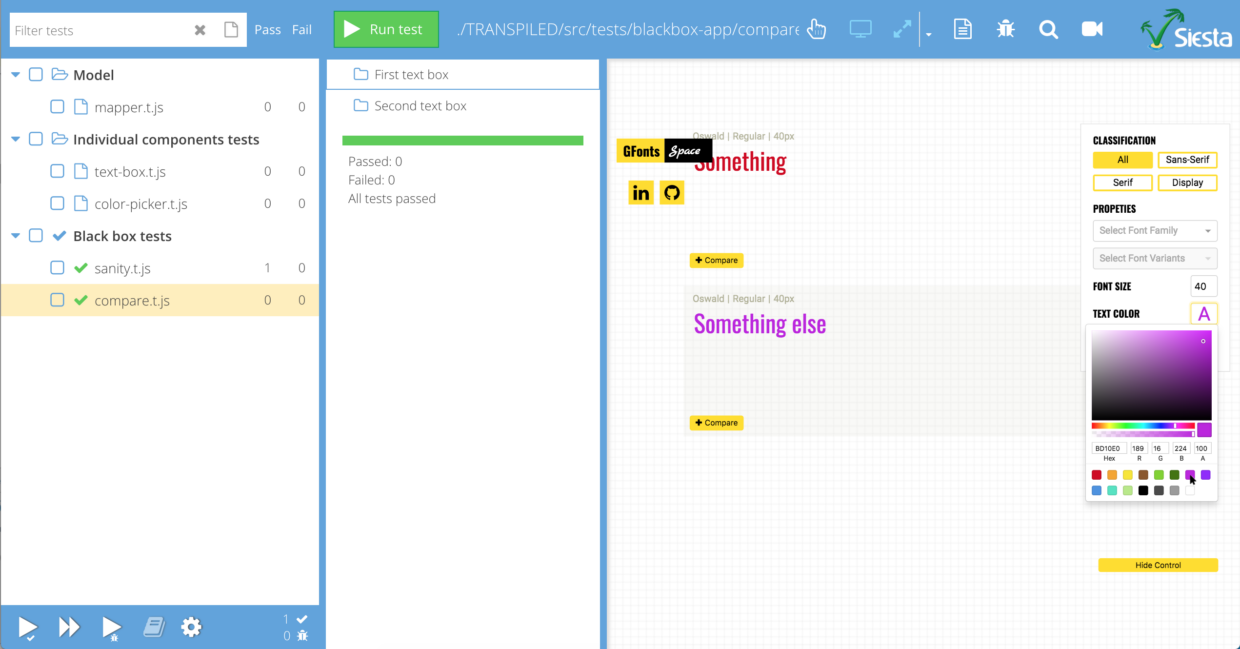Tick the Black box tests checkbox

tap(36, 236)
